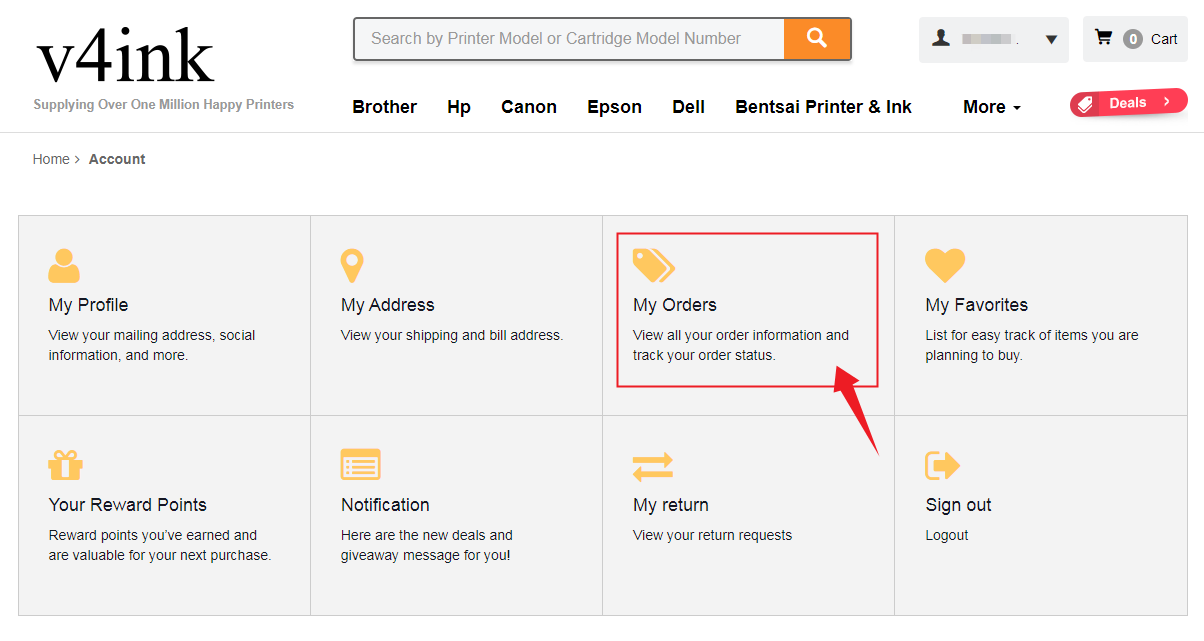Viewport: 1204px width, 641px height.
Task: Open Your Reward Points heading
Action: point(128,505)
